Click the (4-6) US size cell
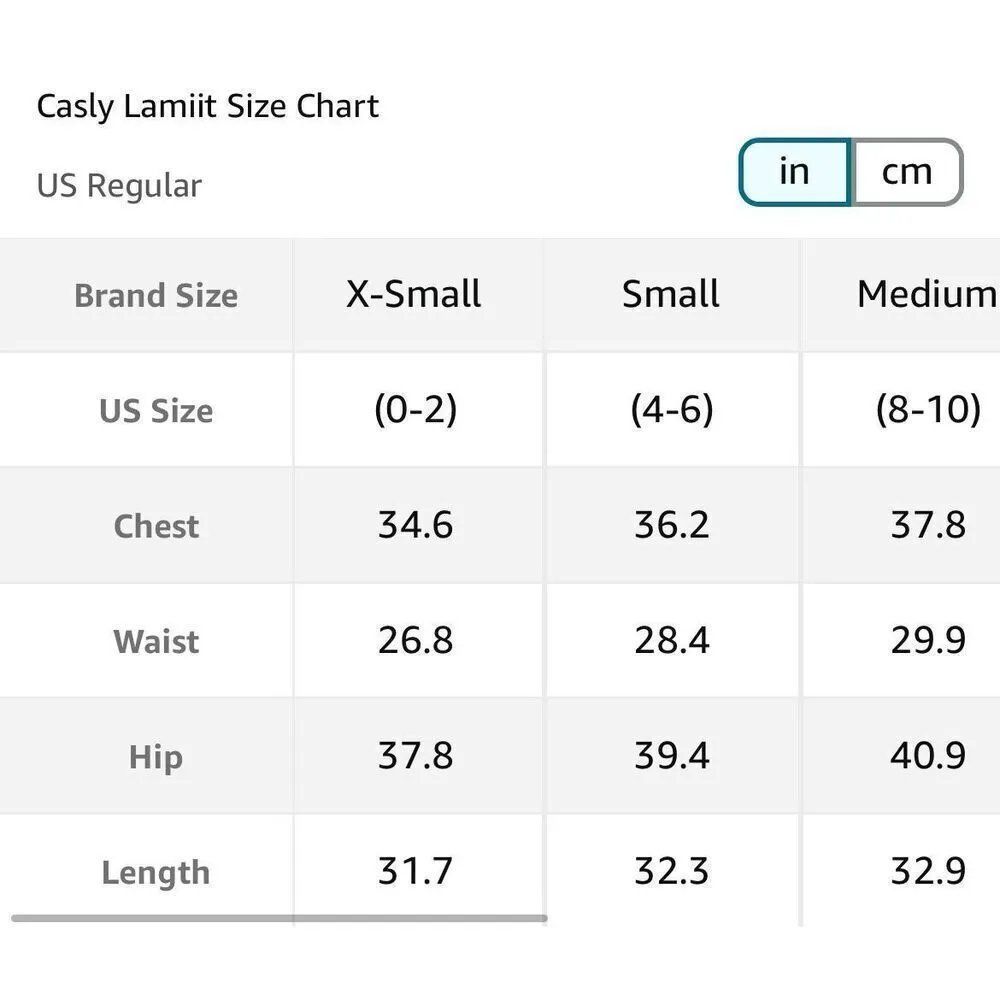The width and height of the screenshot is (1000, 1000). coord(672,410)
